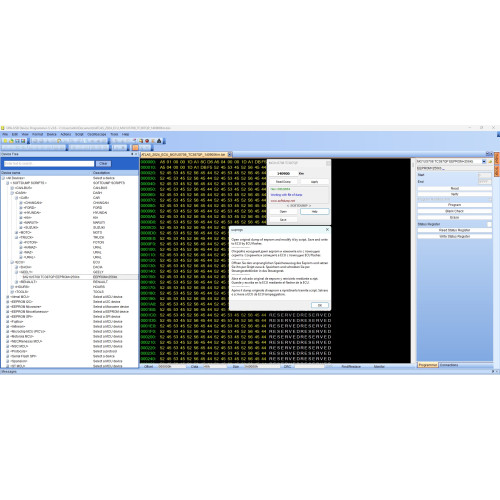Open the device selection dropdown in programmer panel
Viewport: 500px width, 500px height.
(x=484, y=162)
